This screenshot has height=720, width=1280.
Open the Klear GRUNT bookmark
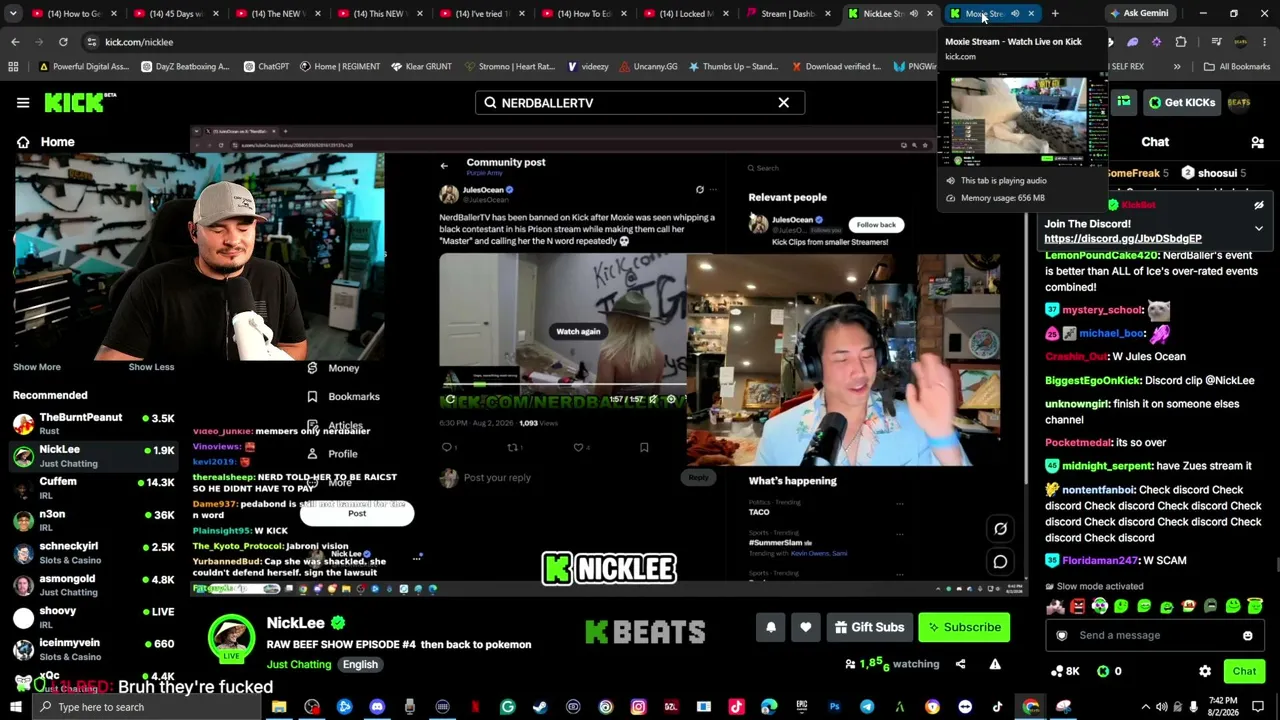(x=421, y=67)
